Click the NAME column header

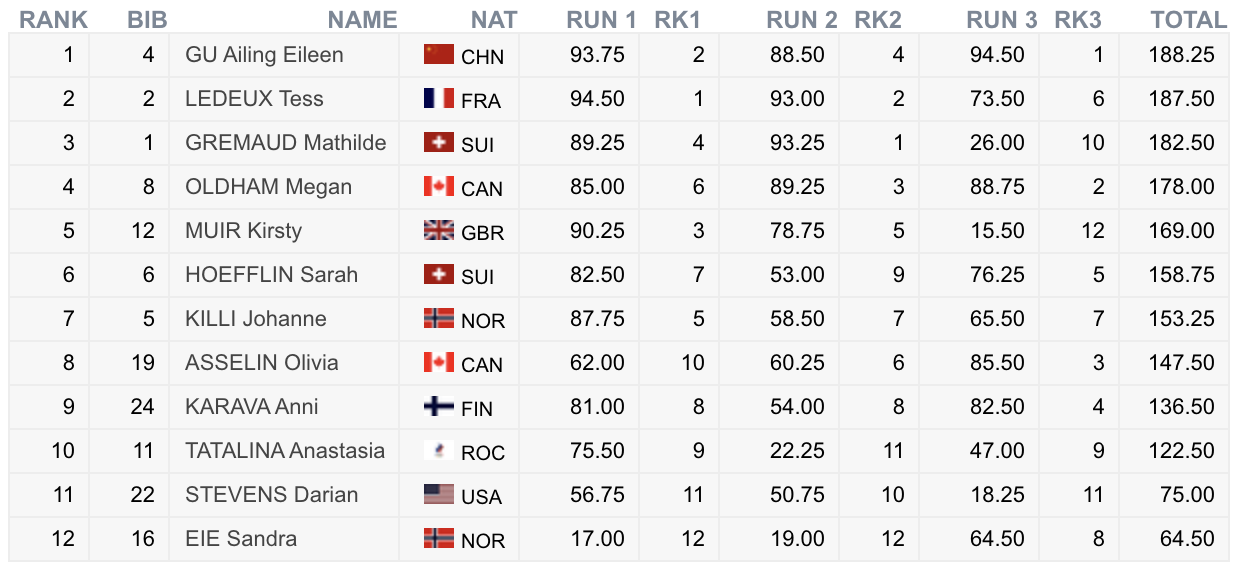(x=362, y=20)
